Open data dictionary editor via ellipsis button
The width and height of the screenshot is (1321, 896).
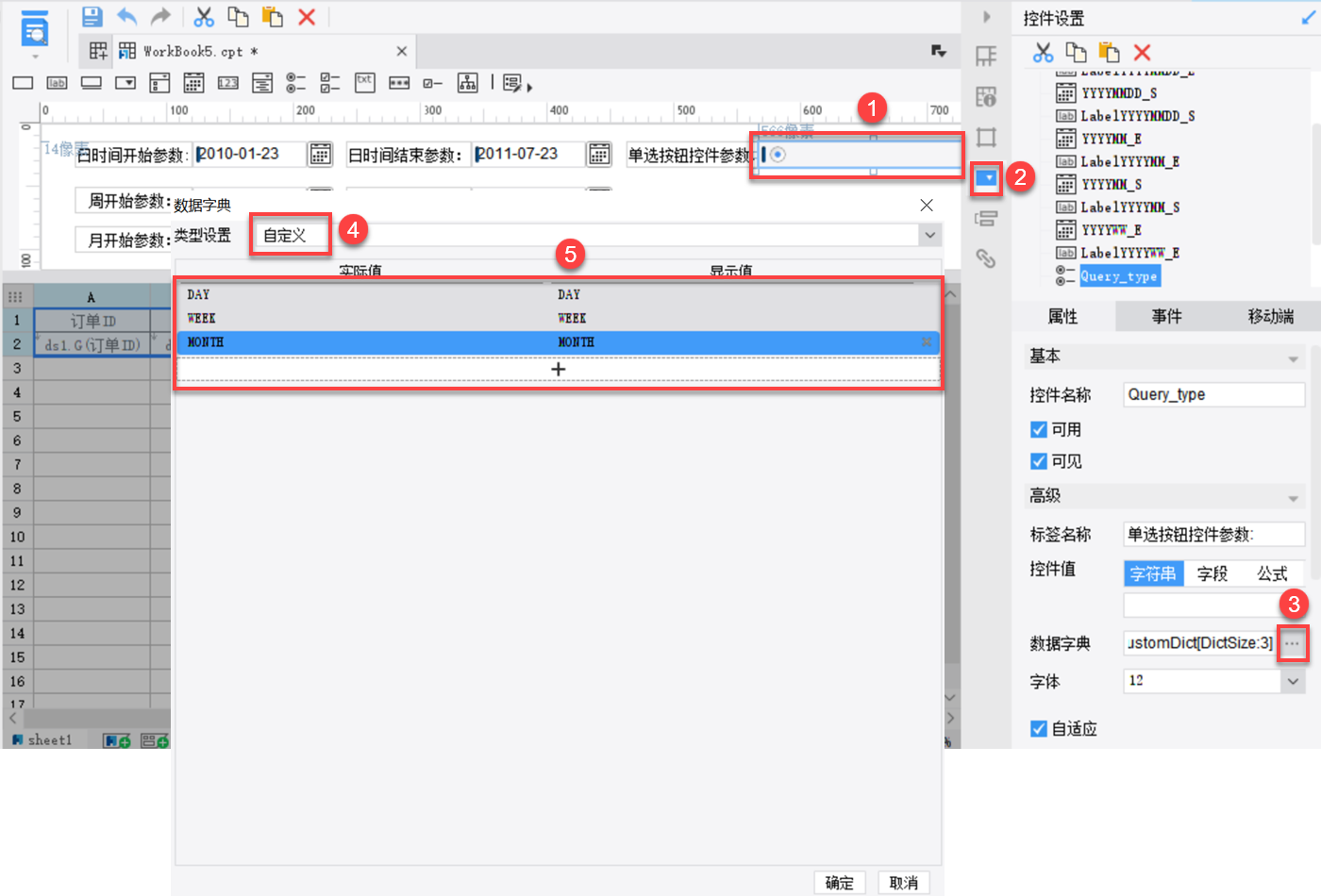point(1292,643)
